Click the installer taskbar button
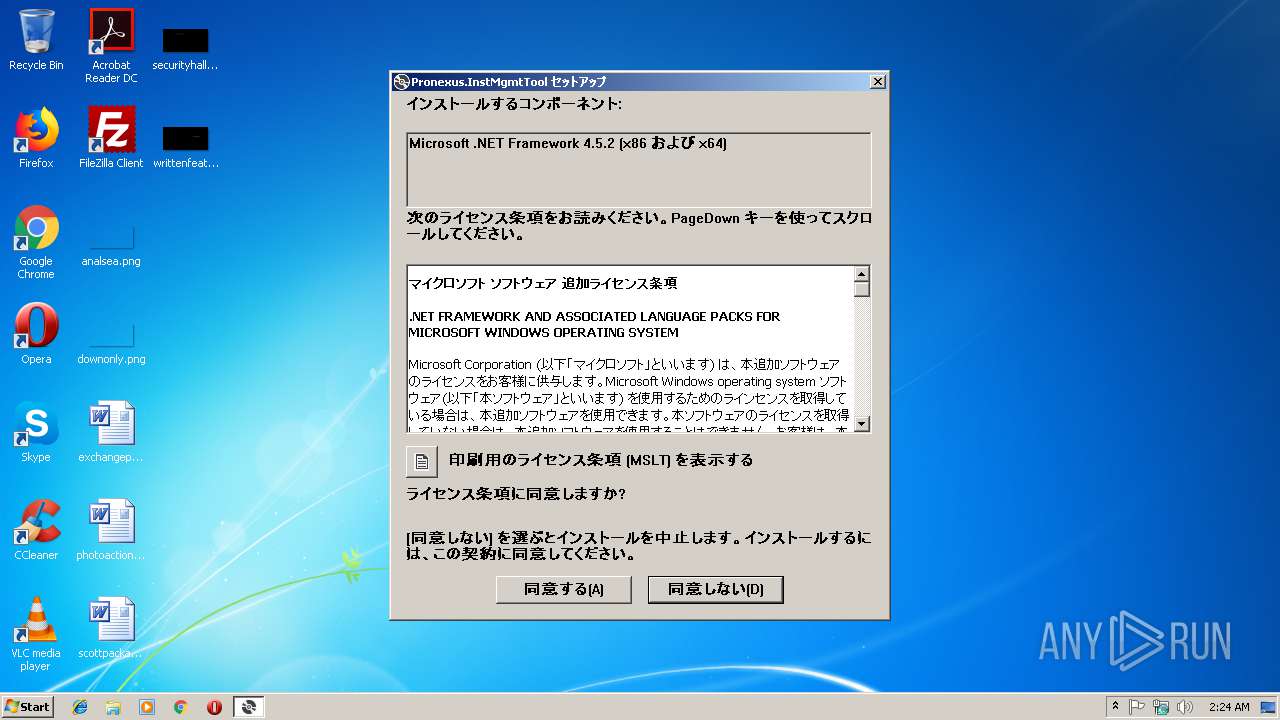The image size is (1280, 720). tap(249, 707)
